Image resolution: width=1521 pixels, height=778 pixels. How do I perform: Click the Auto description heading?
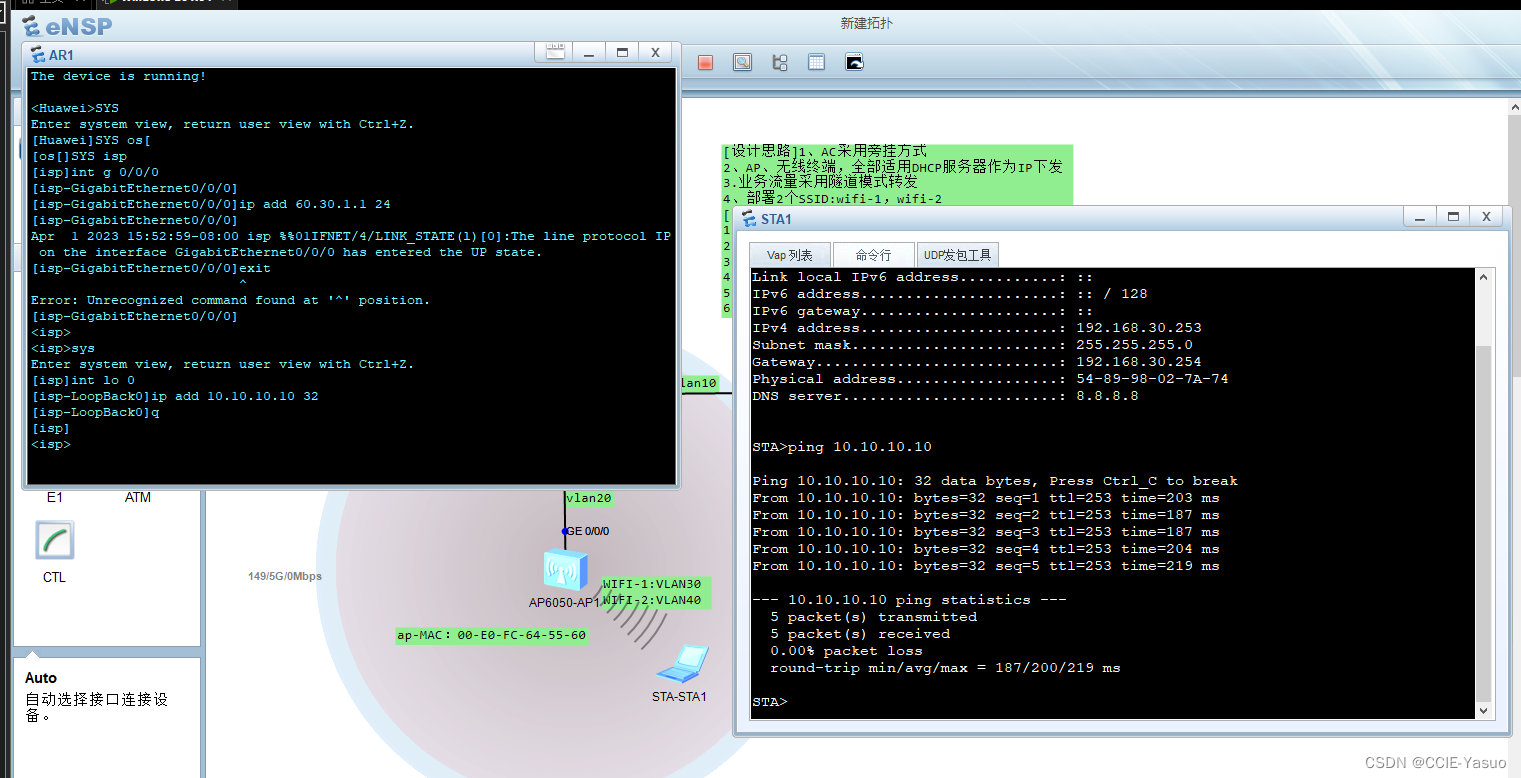coord(41,678)
